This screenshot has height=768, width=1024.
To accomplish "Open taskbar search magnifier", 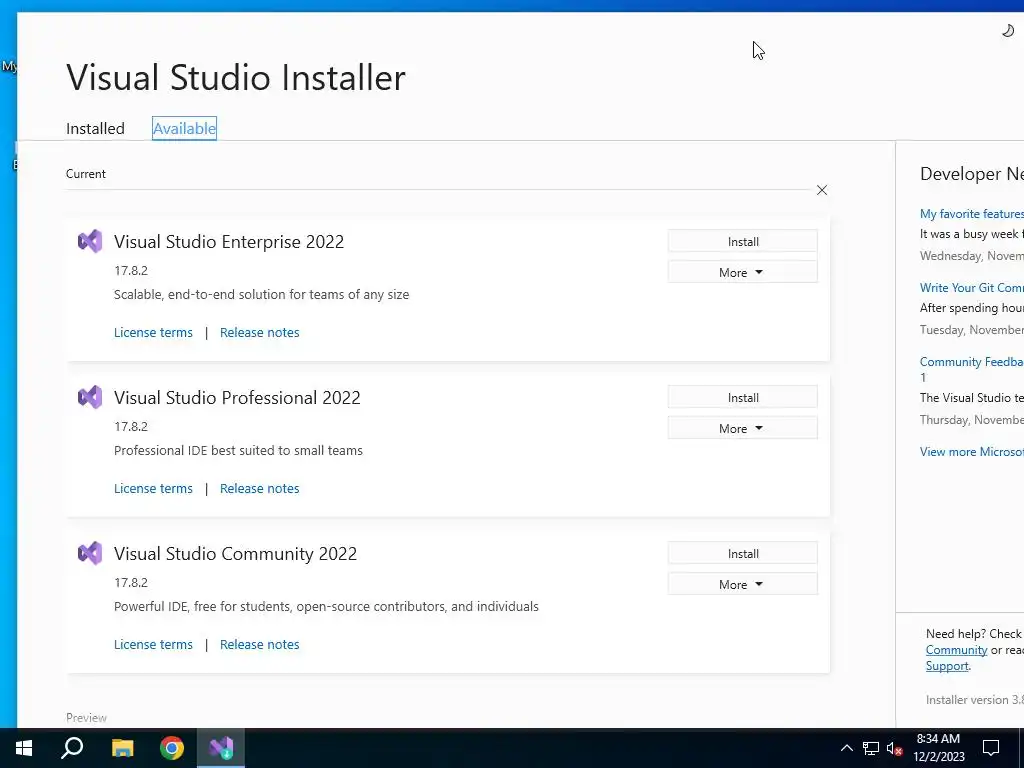I will click(72, 748).
